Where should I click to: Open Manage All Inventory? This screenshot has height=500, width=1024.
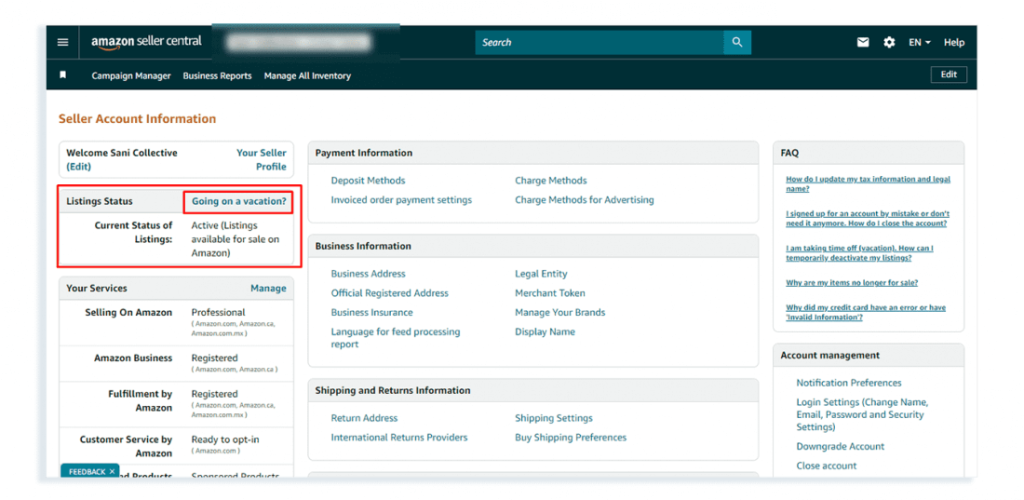pyautogui.click(x=307, y=76)
